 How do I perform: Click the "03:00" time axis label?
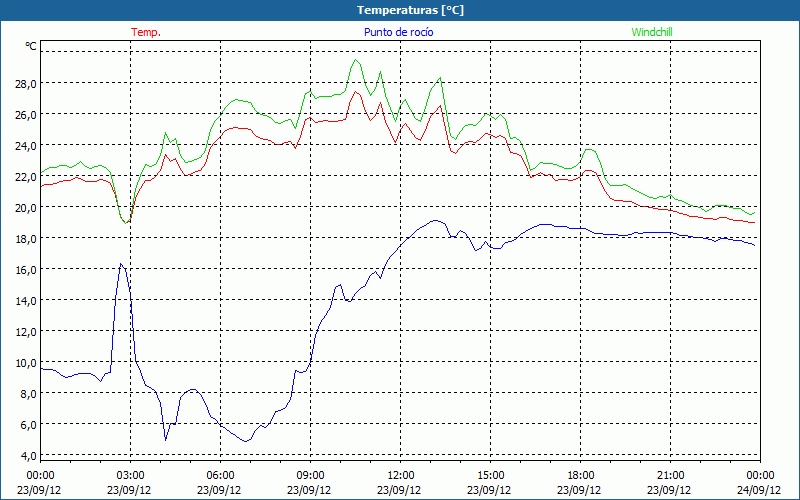point(130,476)
